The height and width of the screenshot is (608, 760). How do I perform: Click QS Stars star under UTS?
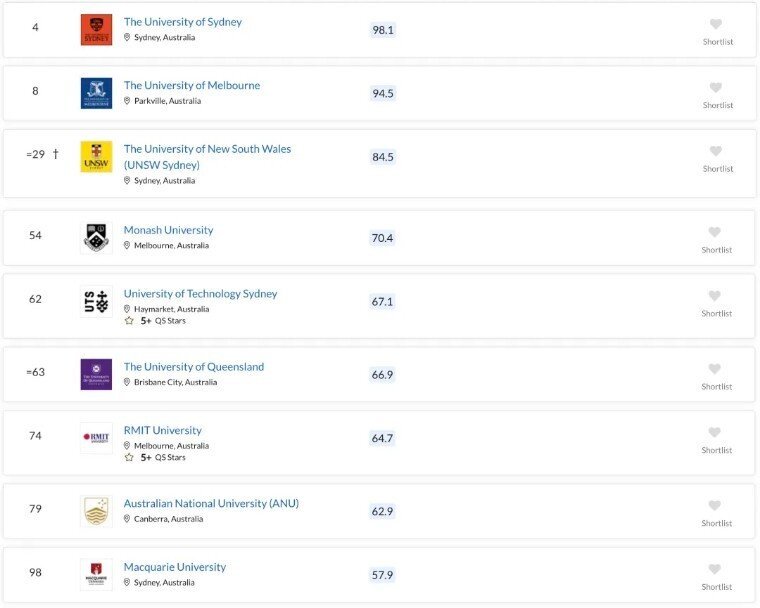coord(129,320)
